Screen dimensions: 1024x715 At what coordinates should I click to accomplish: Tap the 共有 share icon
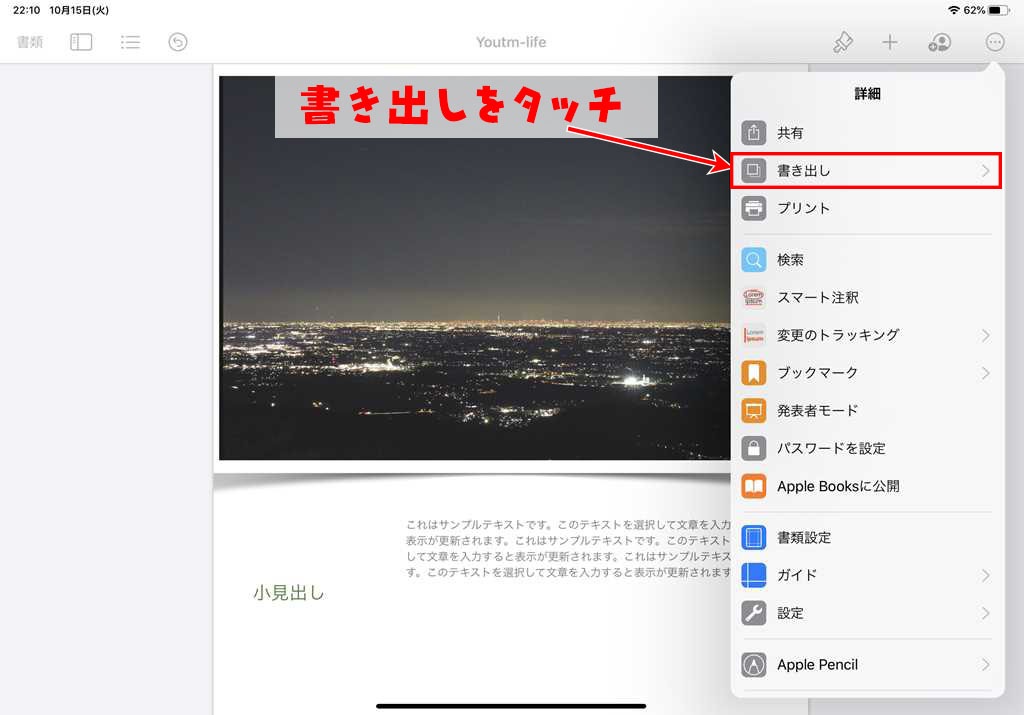[x=754, y=133]
